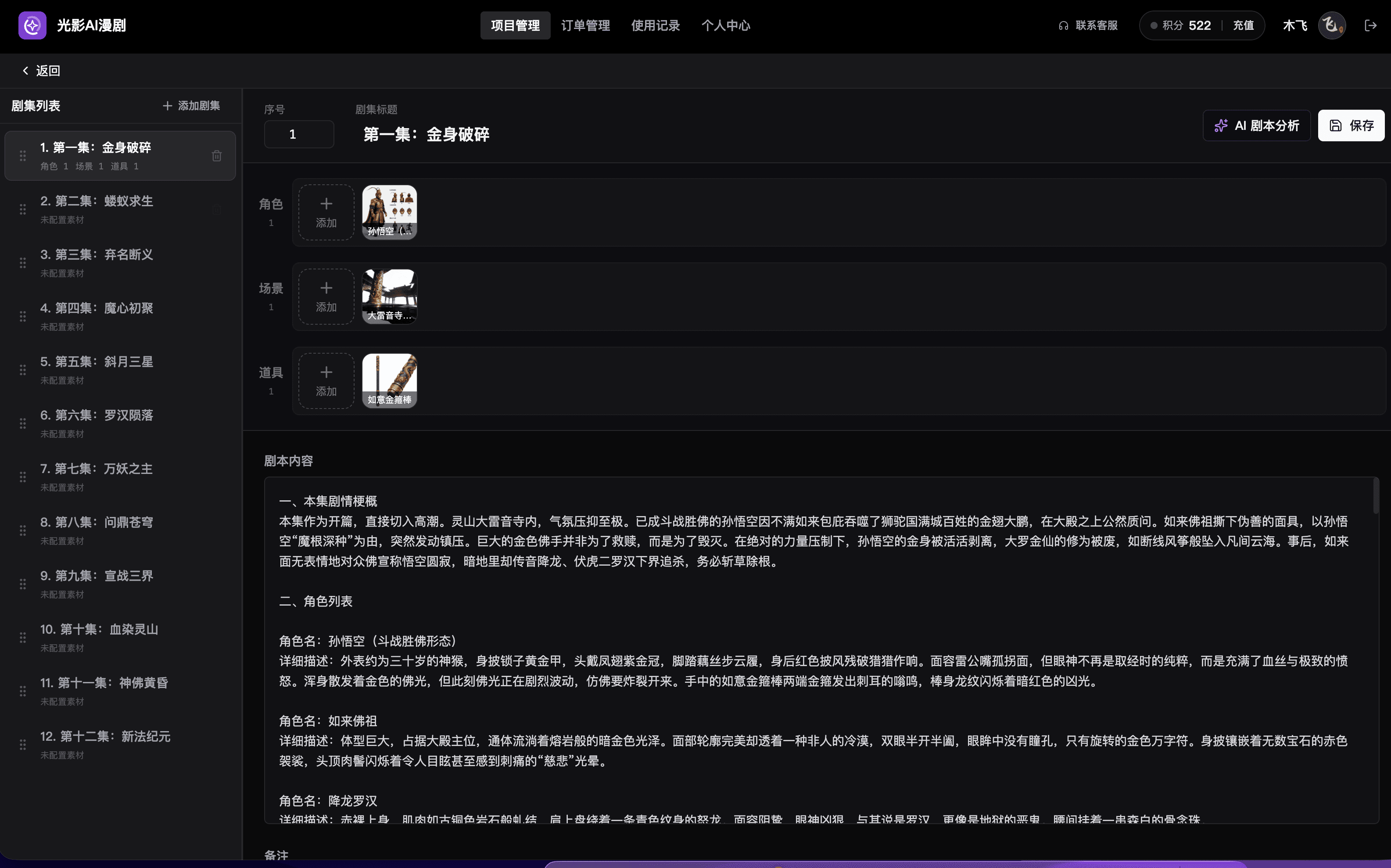Open the 使用记录 section
Viewport: 1391px width, 868px height.
[x=655, y=25]
